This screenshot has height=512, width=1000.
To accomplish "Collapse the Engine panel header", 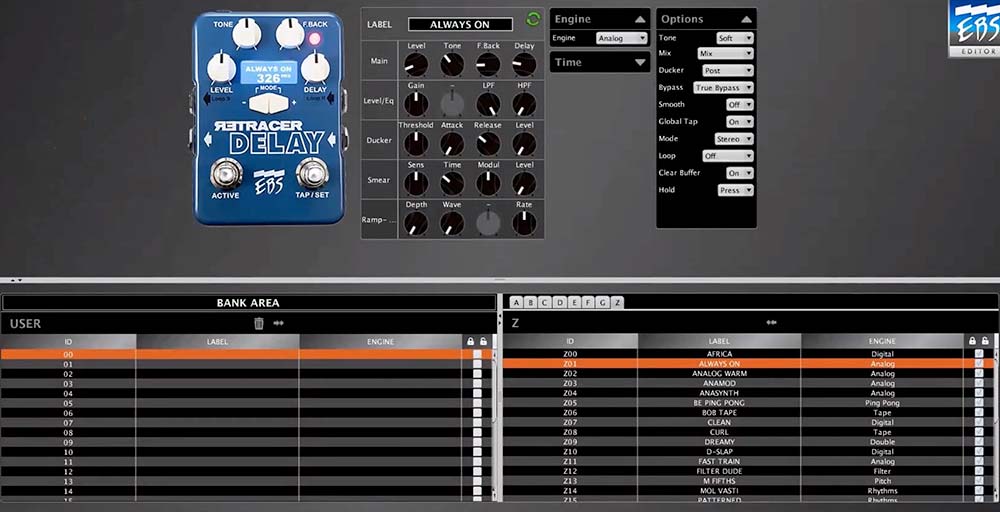I will 600,19.
